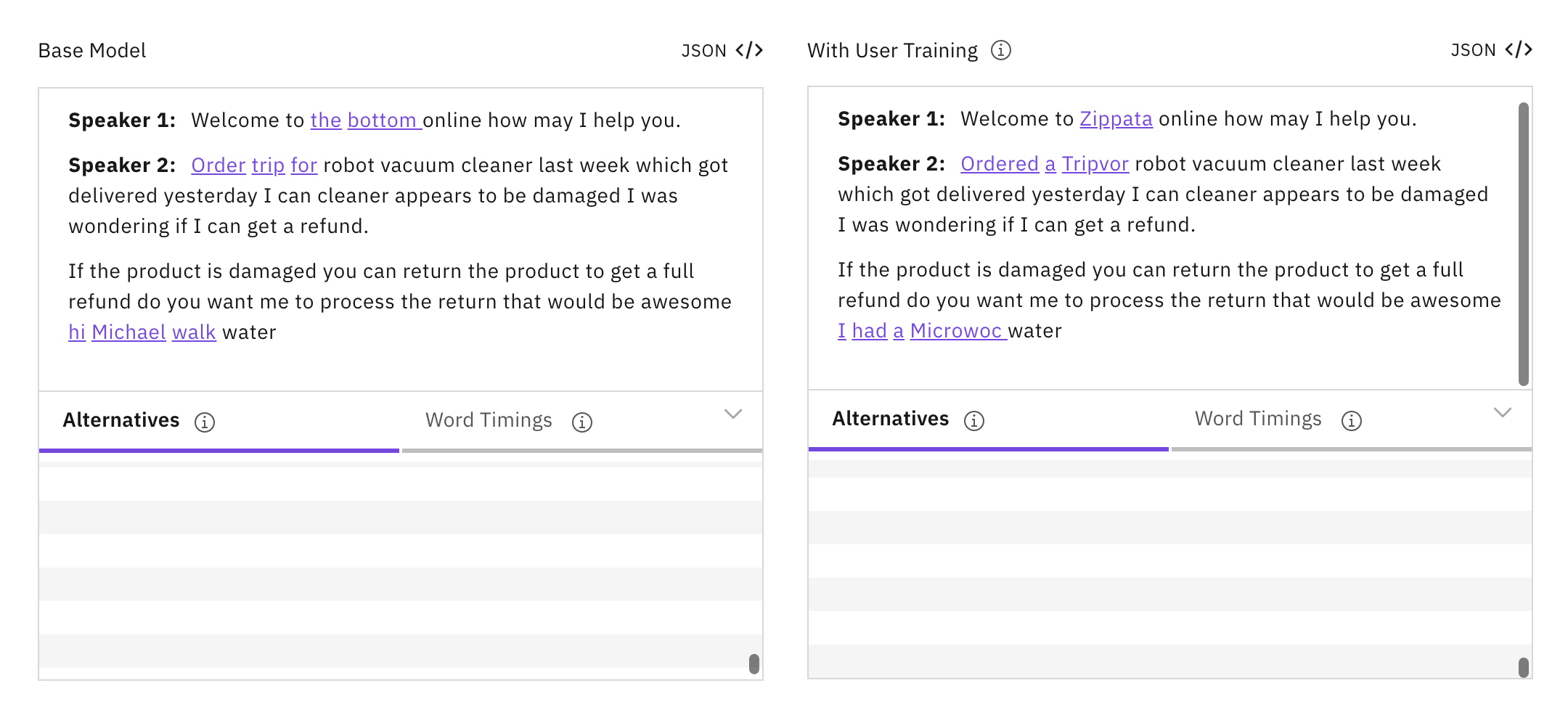Click 'Speaker 1:' label in Base Model transcript
Image resolution: width=1568 pixels, height=704 pixels.
(x=122, y=120)
